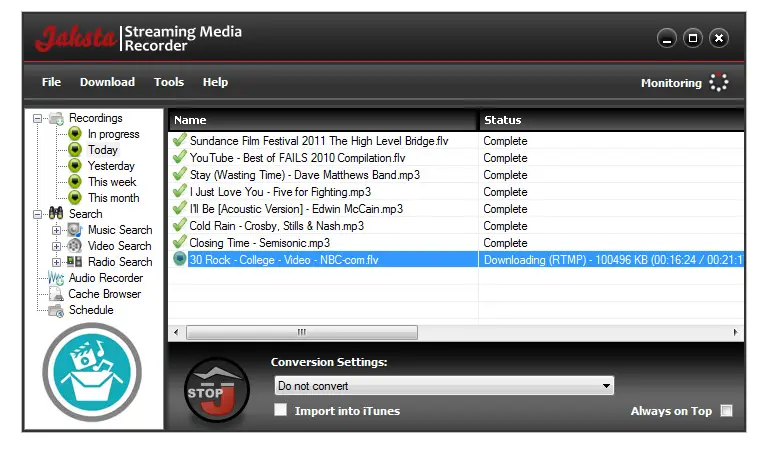The height and width of the screenshot is (464, 768).
Task: Sort by the Name column header
Action: [323, 120]
